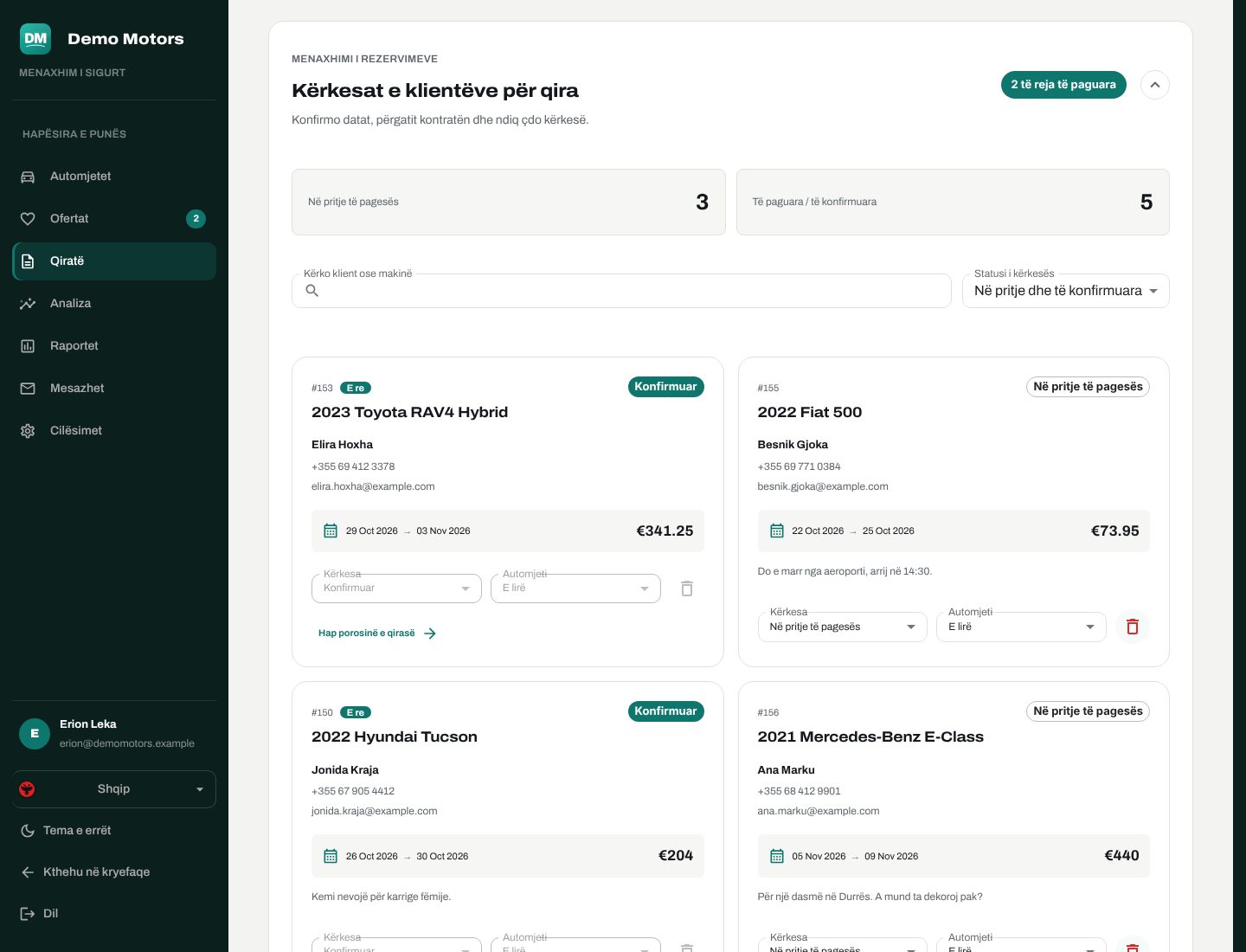Click the Ofertat badge showing 2
This screenshot has height=952, width=1246.
click(x=196, y=219)
